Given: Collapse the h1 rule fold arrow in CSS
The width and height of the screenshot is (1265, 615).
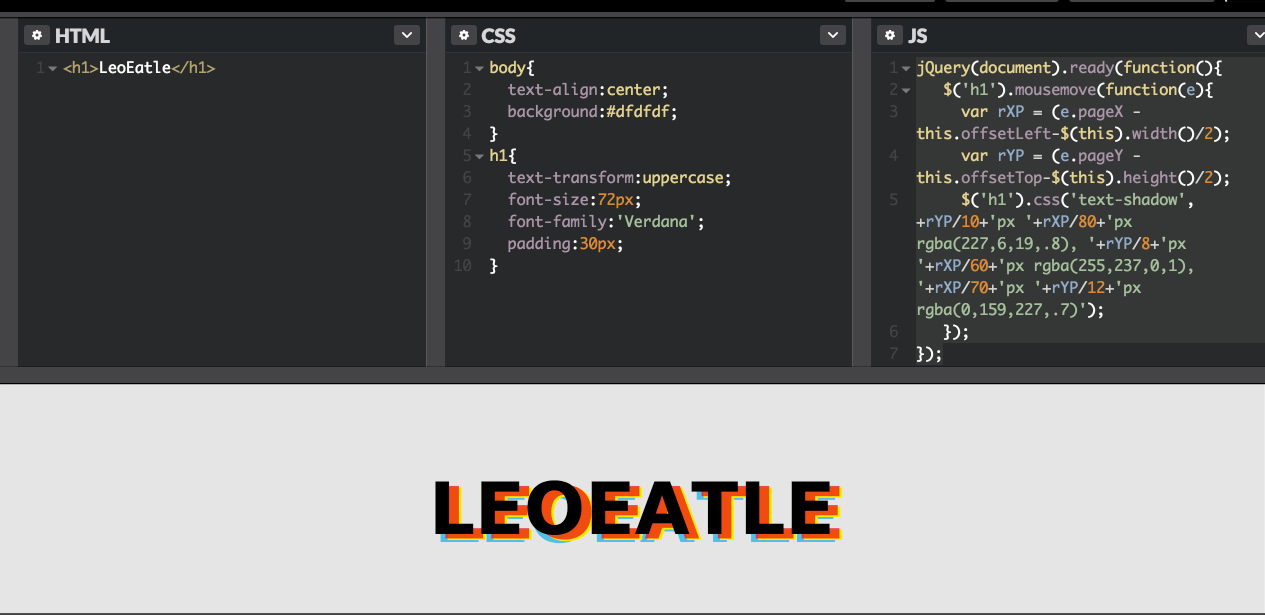Looking at the screenshot, I should click(x=479, y=157).
